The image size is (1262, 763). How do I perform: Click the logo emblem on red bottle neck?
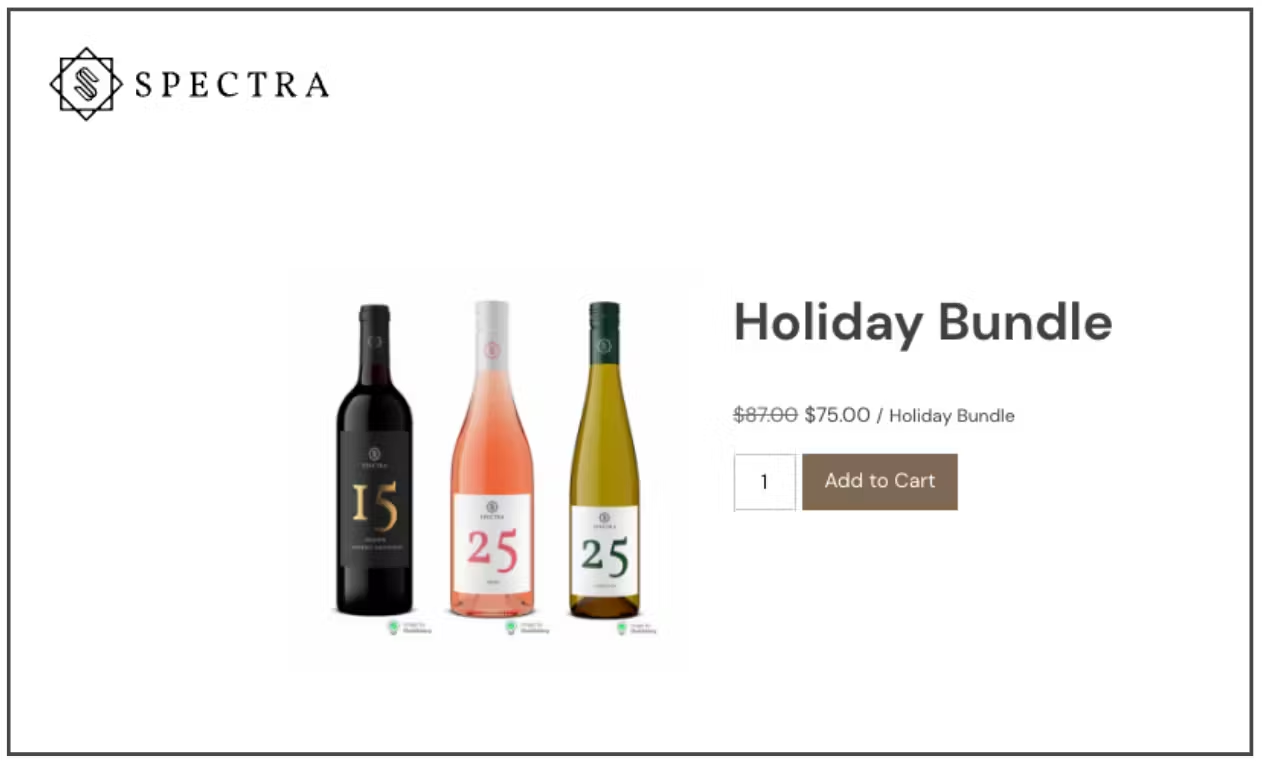click(x=374, y=341)
